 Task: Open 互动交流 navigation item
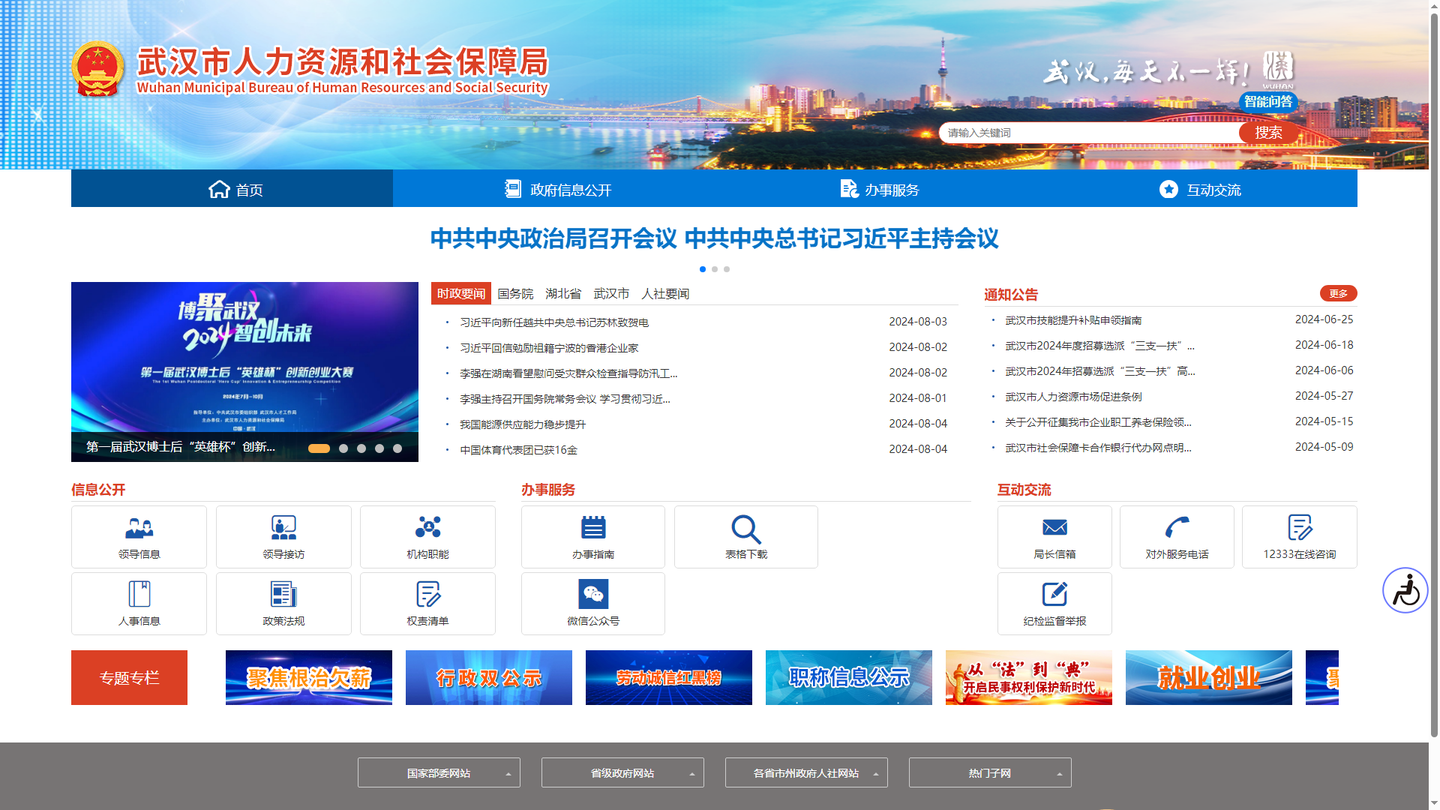[1200, 189]
